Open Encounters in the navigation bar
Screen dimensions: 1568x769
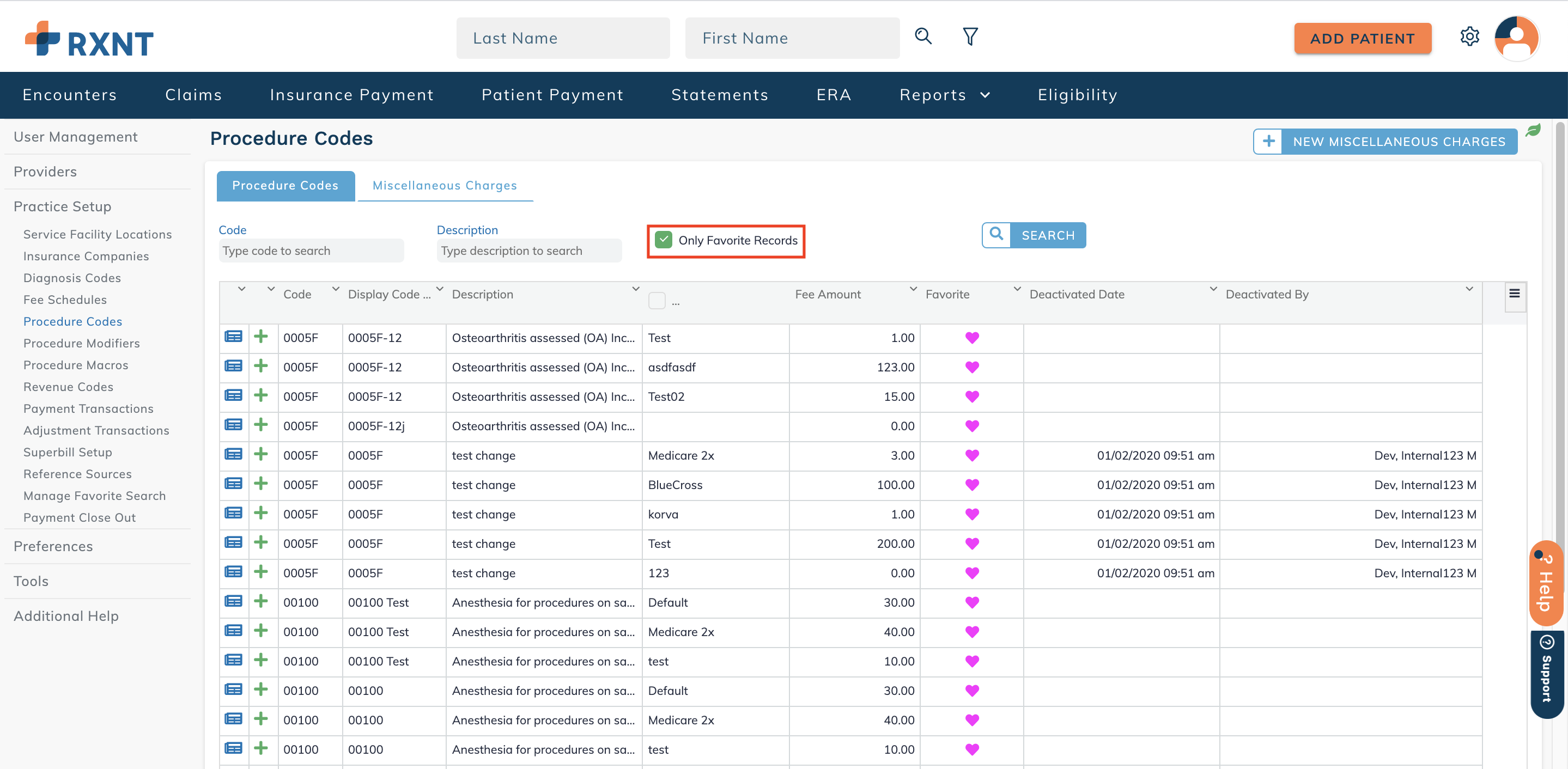69,95
